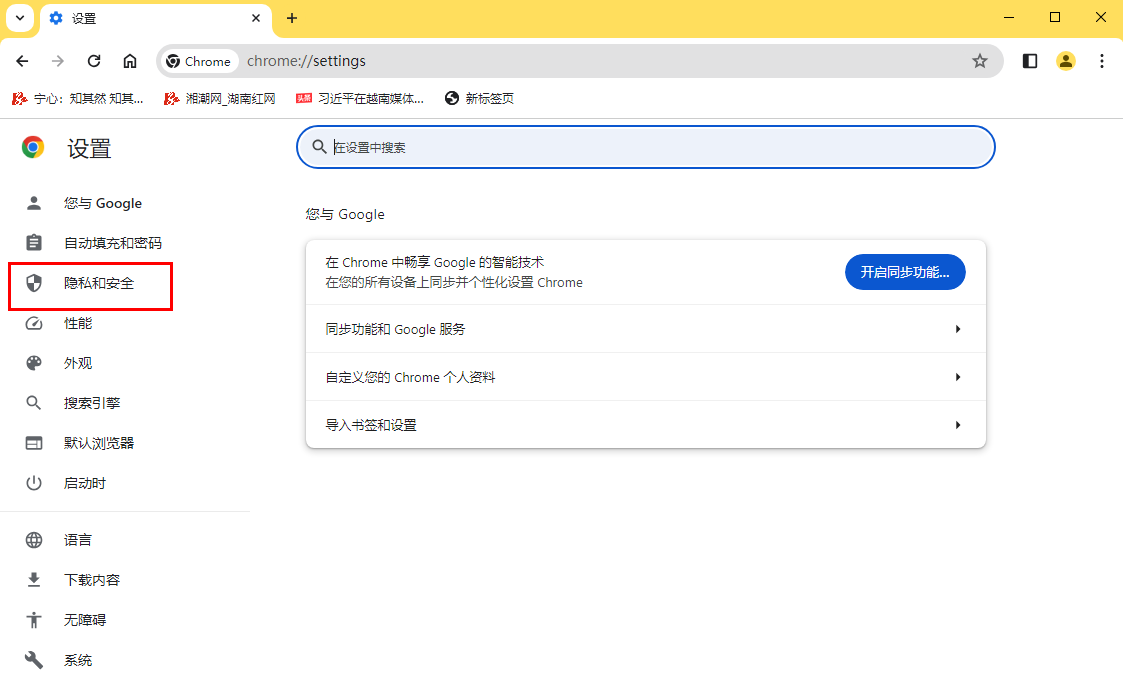Click the download icon for 下载内容

point(34,580)
